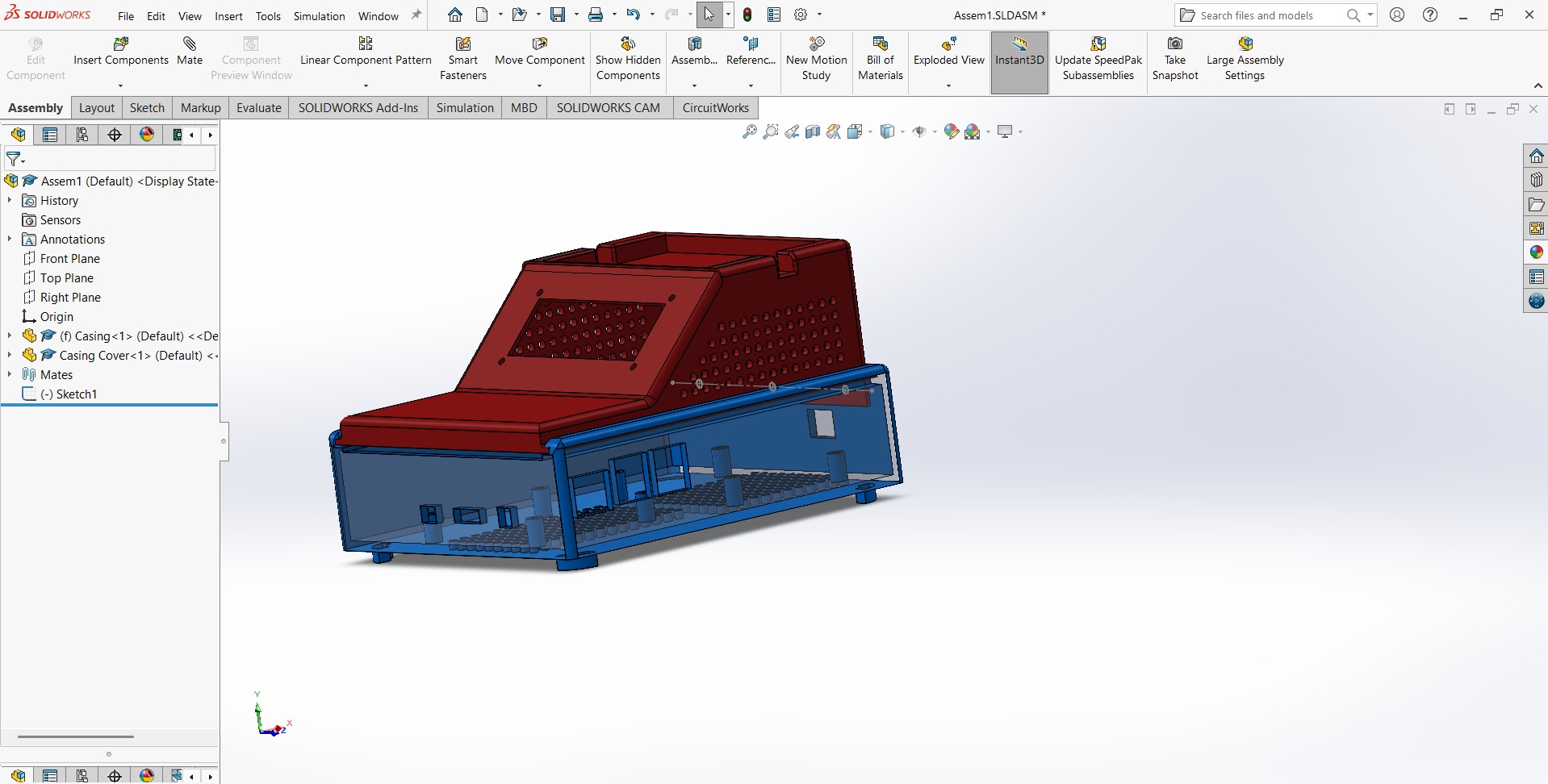The height and width of the screenshot is (784, 1548).
Task: Click the user login icon
Action: point(1397,15)
